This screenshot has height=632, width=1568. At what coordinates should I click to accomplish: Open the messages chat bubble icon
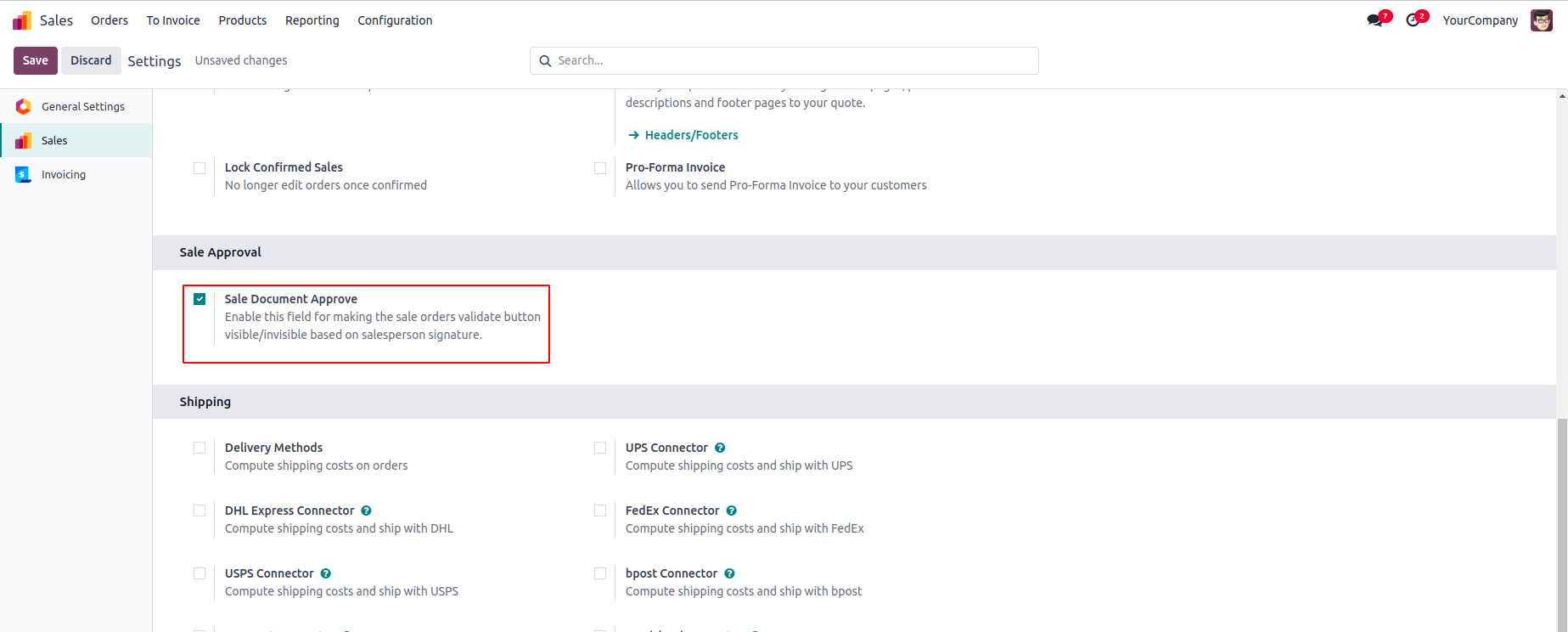point(1374,20)
